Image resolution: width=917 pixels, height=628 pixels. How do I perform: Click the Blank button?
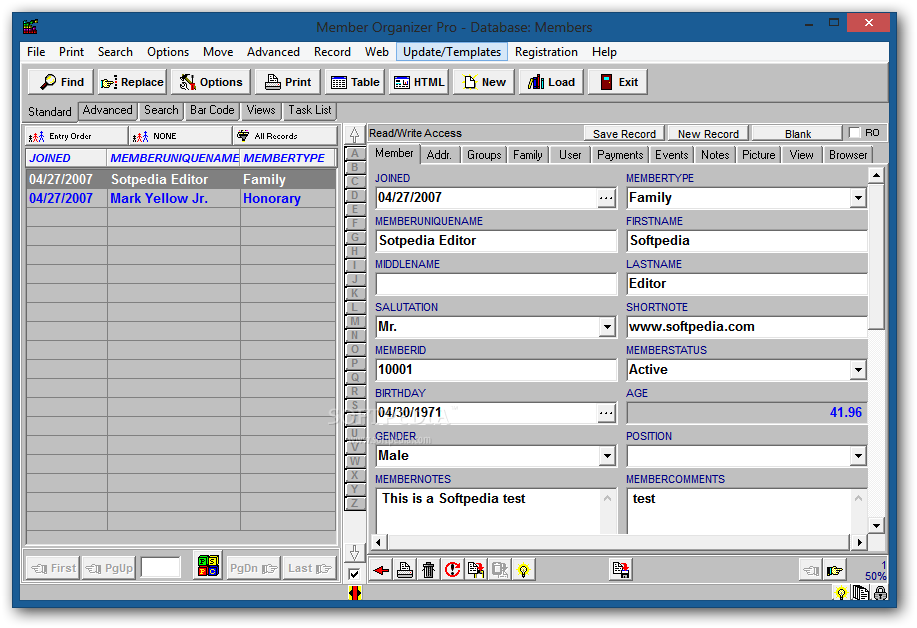pos(798,134)
